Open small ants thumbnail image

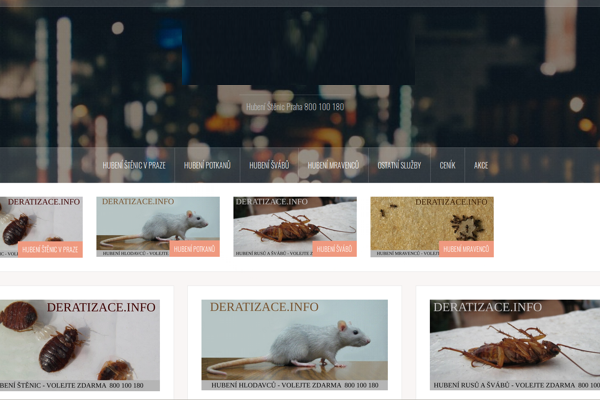tap(432, 227)
